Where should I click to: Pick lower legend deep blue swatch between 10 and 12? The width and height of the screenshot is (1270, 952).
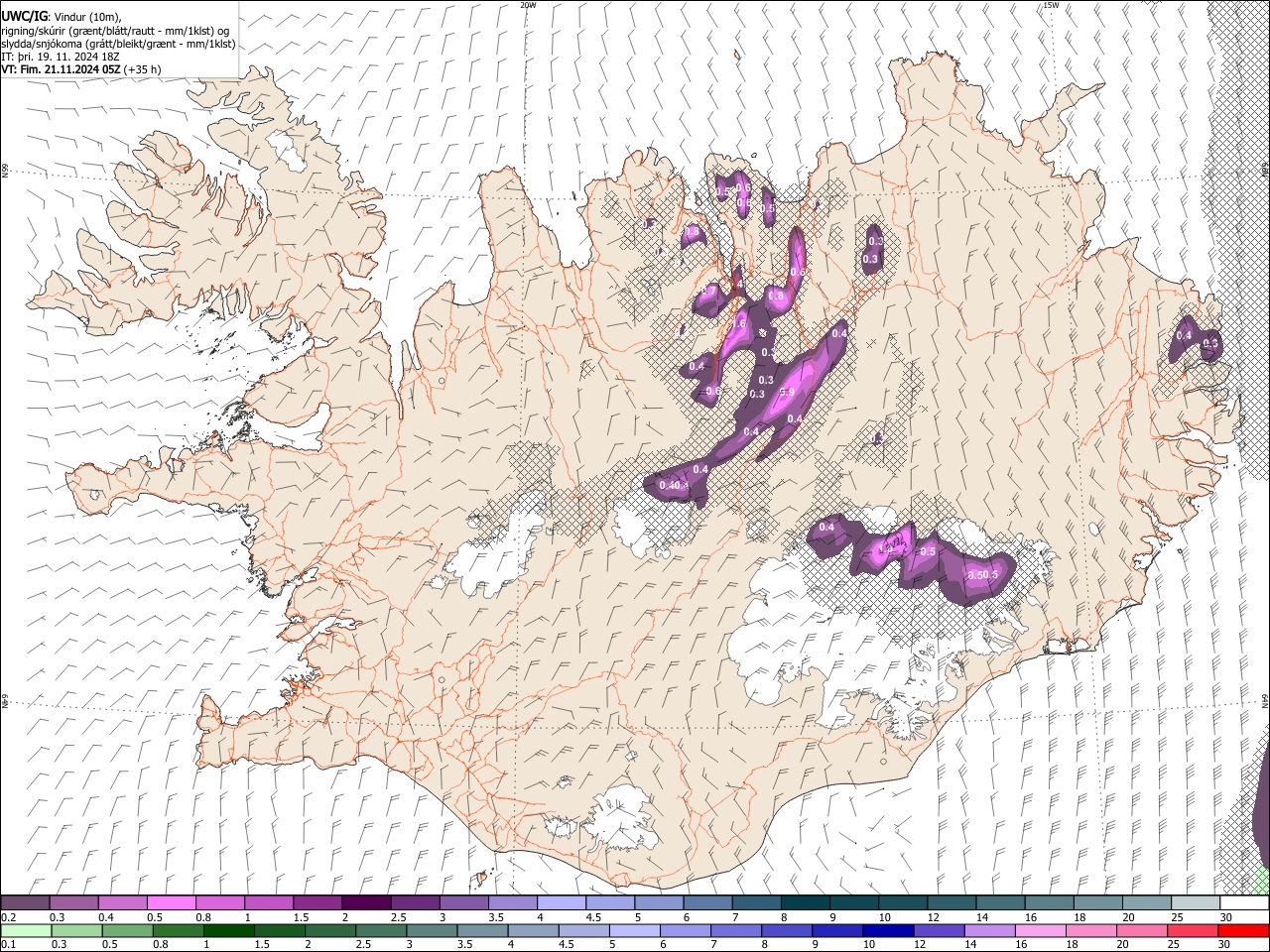[886, 930]
